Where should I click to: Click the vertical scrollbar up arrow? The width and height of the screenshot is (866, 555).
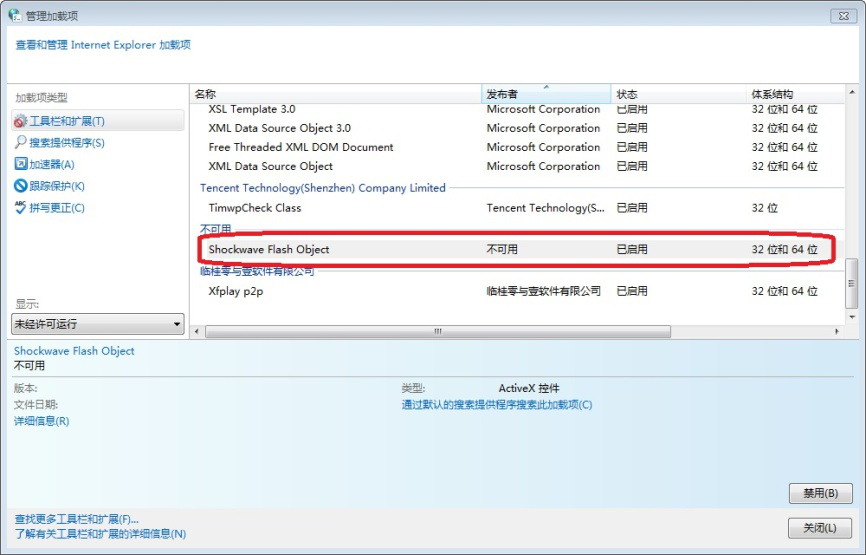[x=852, y=92]
